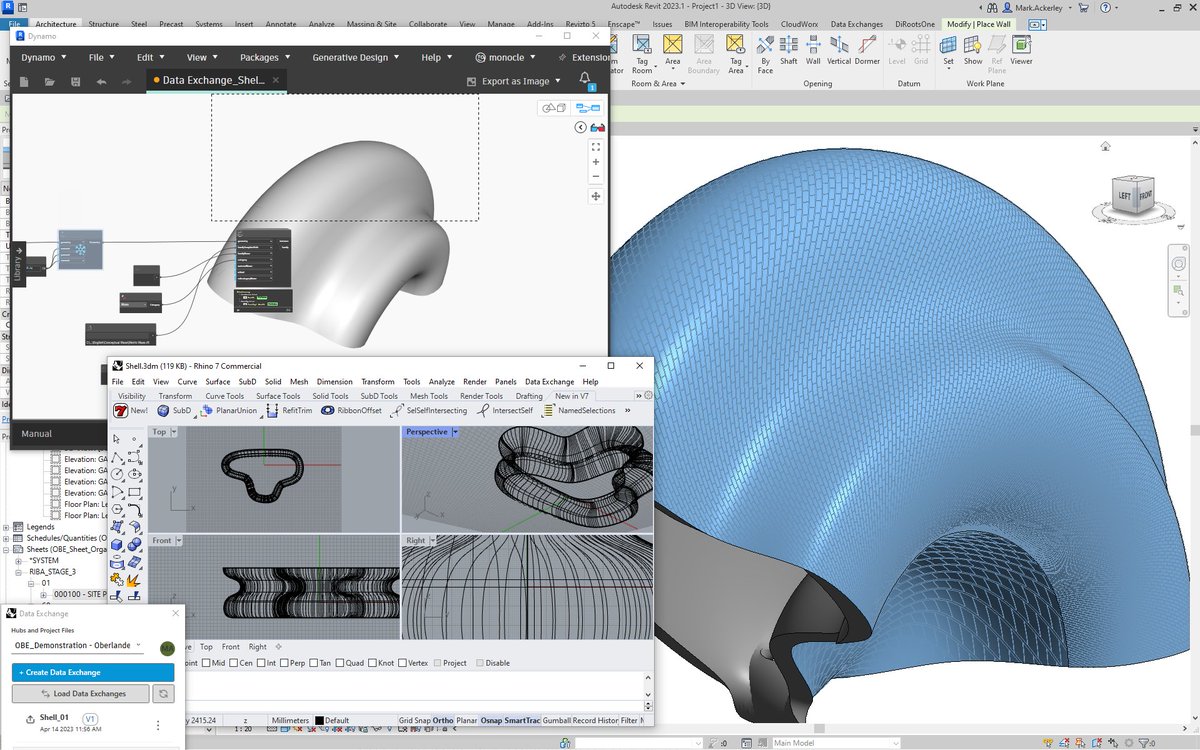Open the Top viewport dropdown arrow
This screenshot has height=750, width=1200.
[x=174, y=432]
